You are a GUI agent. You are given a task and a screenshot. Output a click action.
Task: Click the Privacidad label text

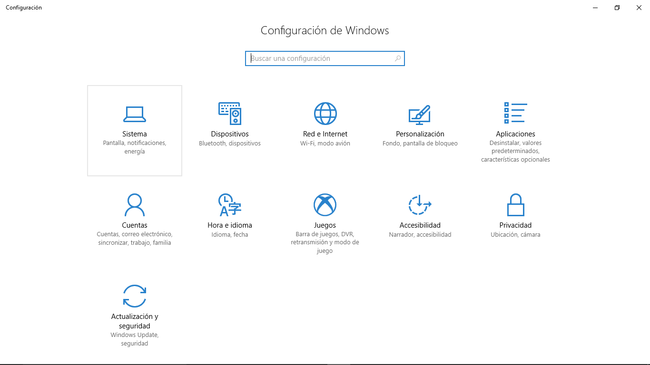click(x=515, y=225)
